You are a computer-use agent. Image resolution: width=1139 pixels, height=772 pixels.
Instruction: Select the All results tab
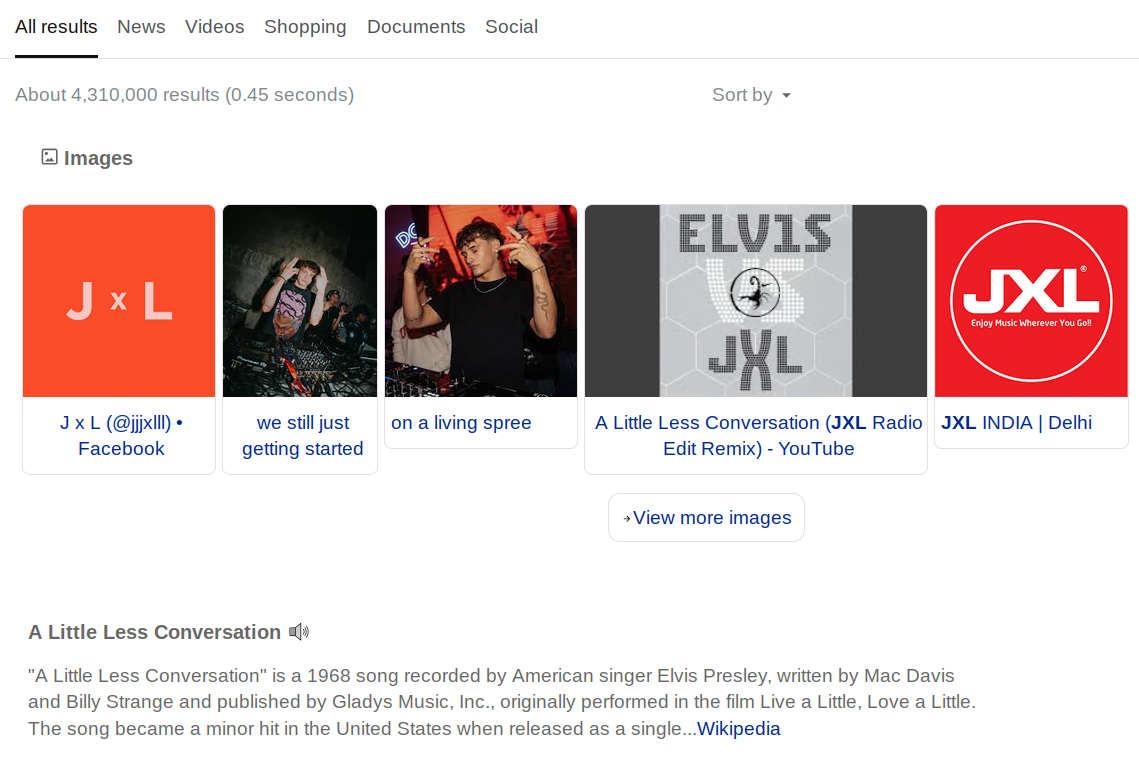(56, 27)
